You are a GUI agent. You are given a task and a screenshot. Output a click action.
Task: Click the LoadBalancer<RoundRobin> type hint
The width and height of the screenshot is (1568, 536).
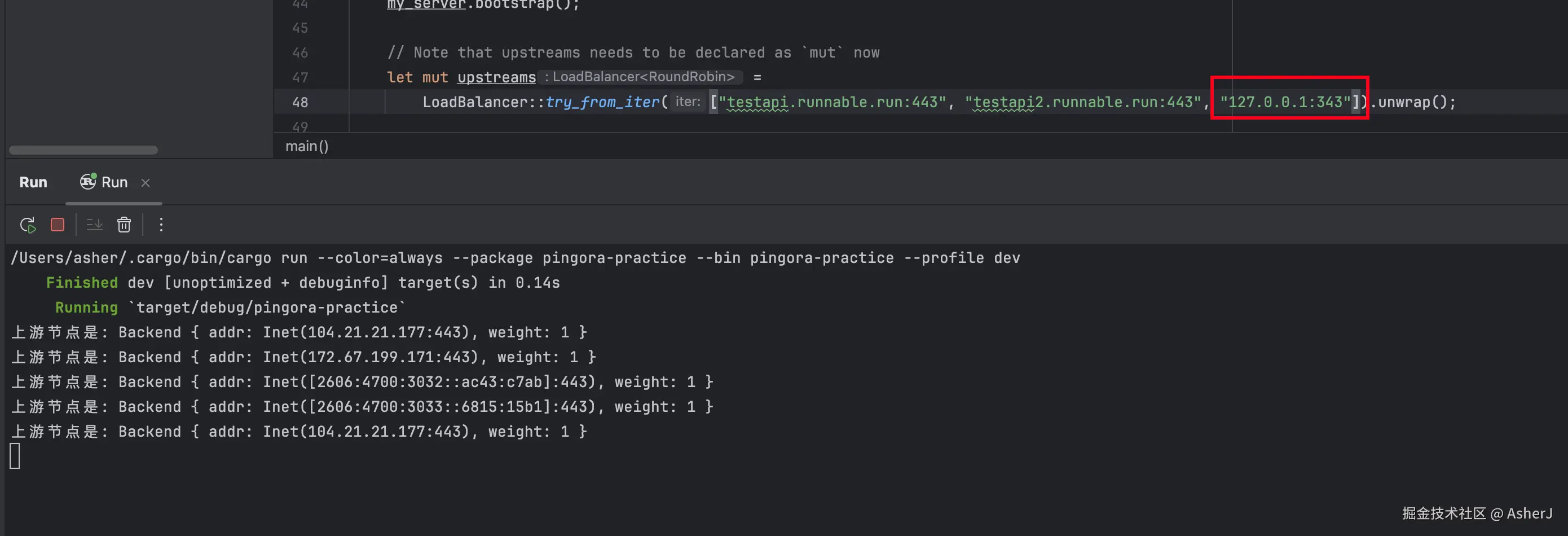643,77
